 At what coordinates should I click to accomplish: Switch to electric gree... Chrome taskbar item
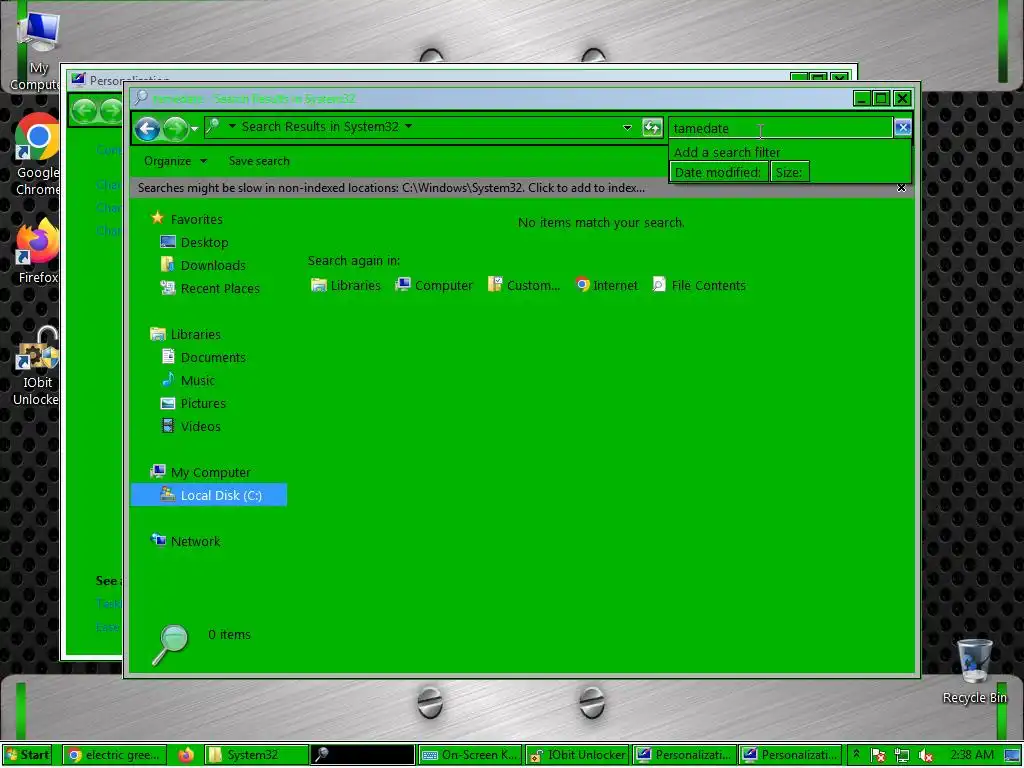(x=115, y=755)
